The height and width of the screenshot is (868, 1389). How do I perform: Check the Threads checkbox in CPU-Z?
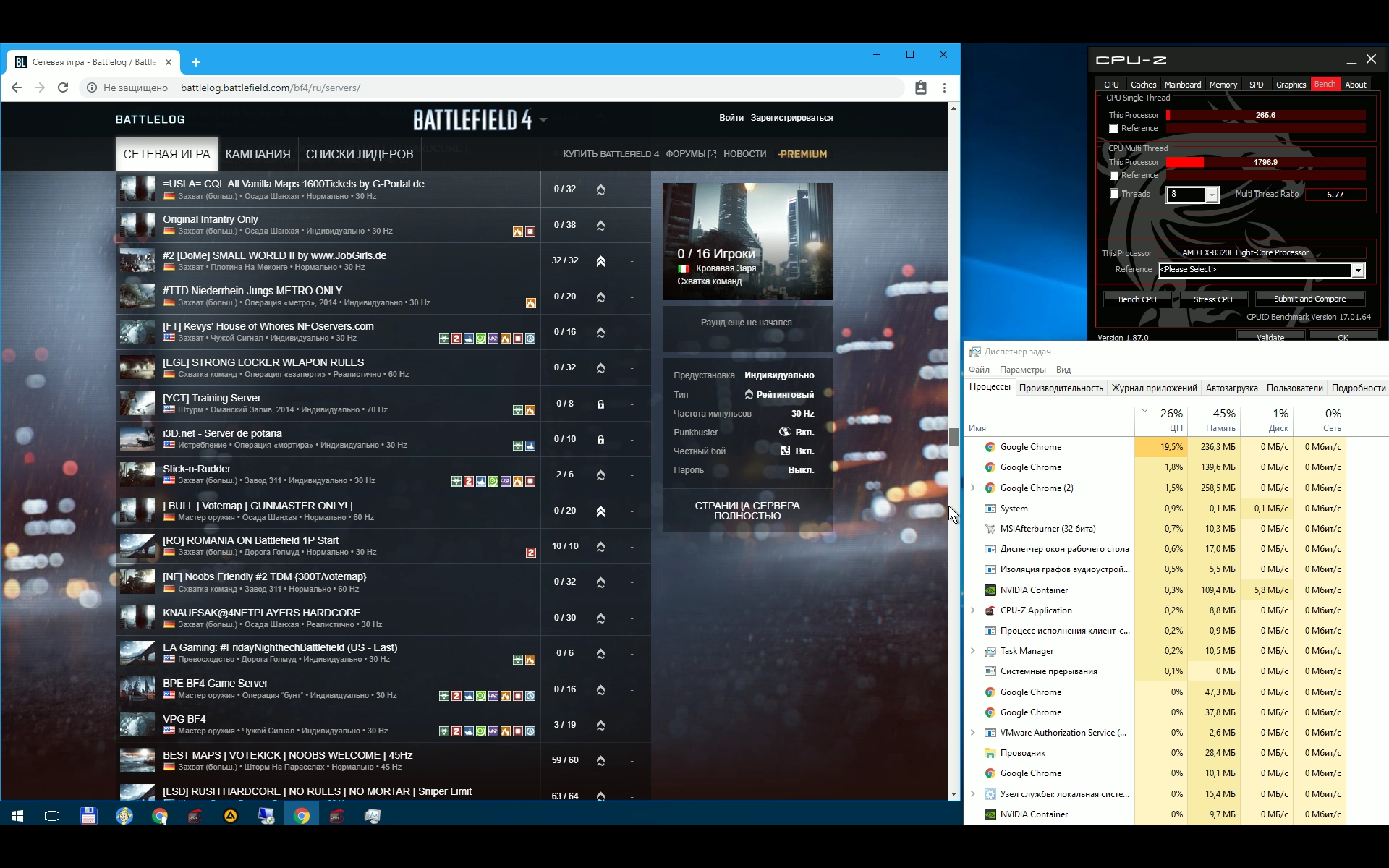click(x=1113, y=194)
